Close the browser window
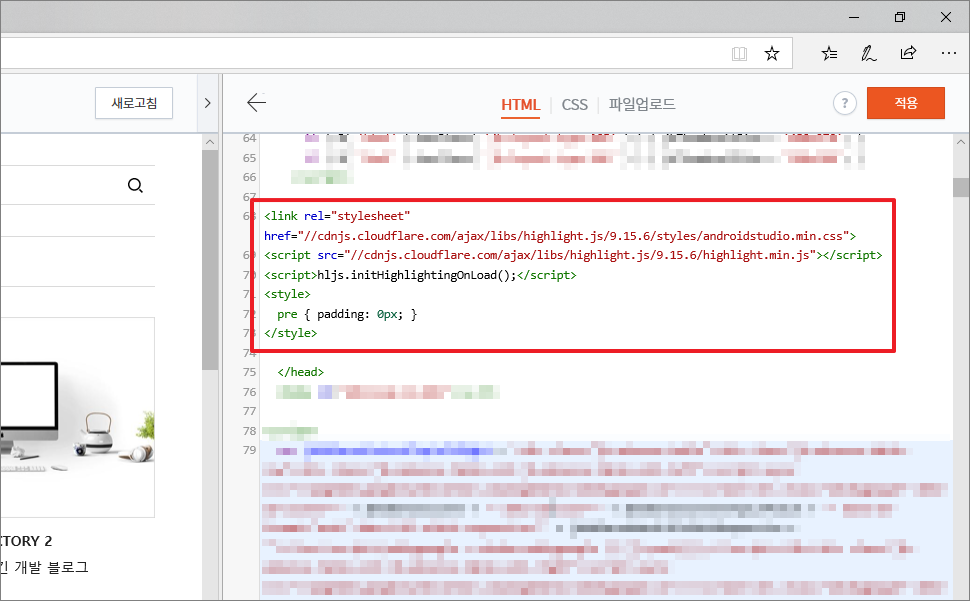Image resolution: width=970 pixels, height=601 pixels. pyautogui.click(x=946, y=17)
